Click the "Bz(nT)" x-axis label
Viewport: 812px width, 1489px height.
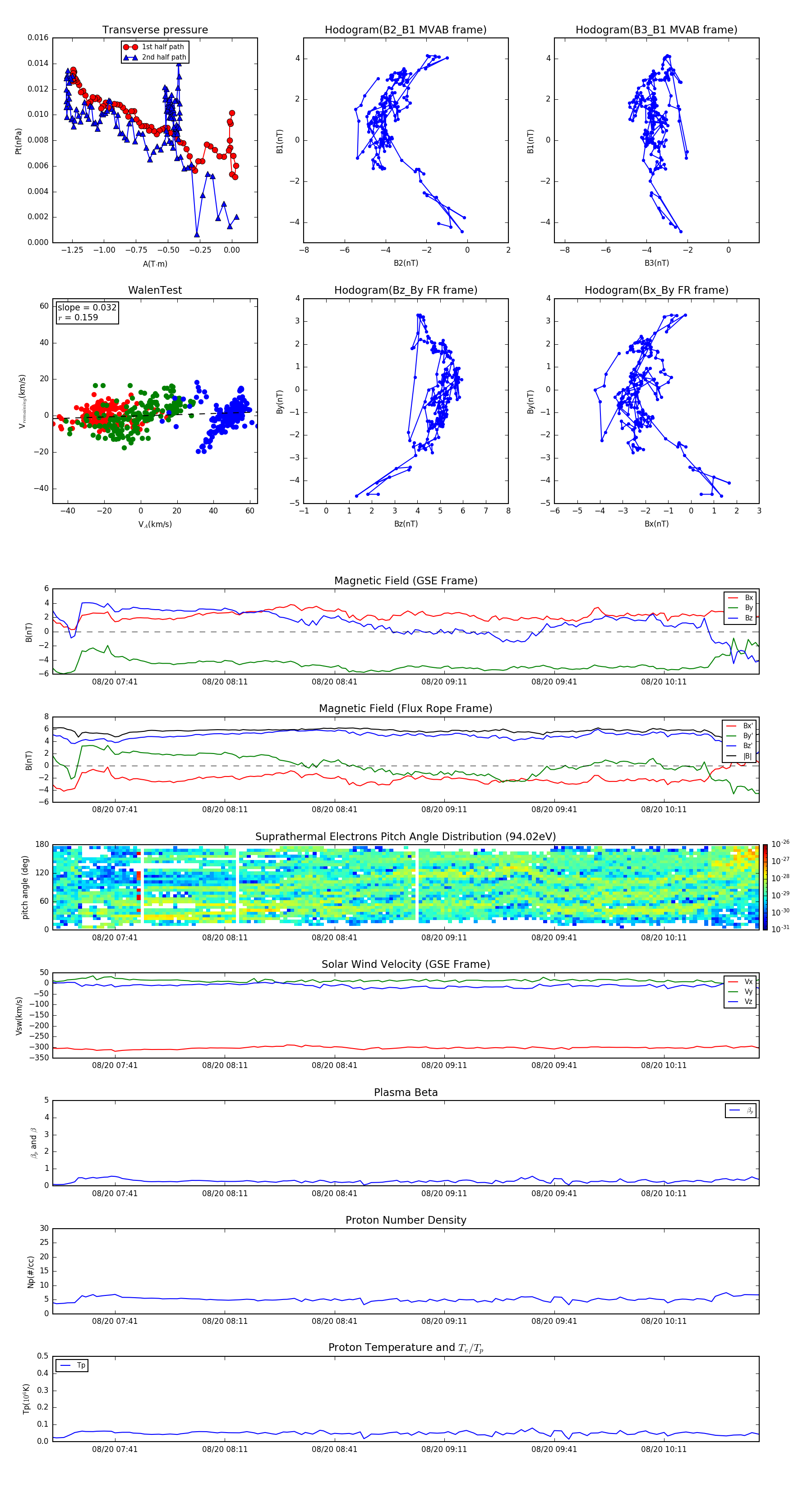pyautogui.click(x=406, y=524)
